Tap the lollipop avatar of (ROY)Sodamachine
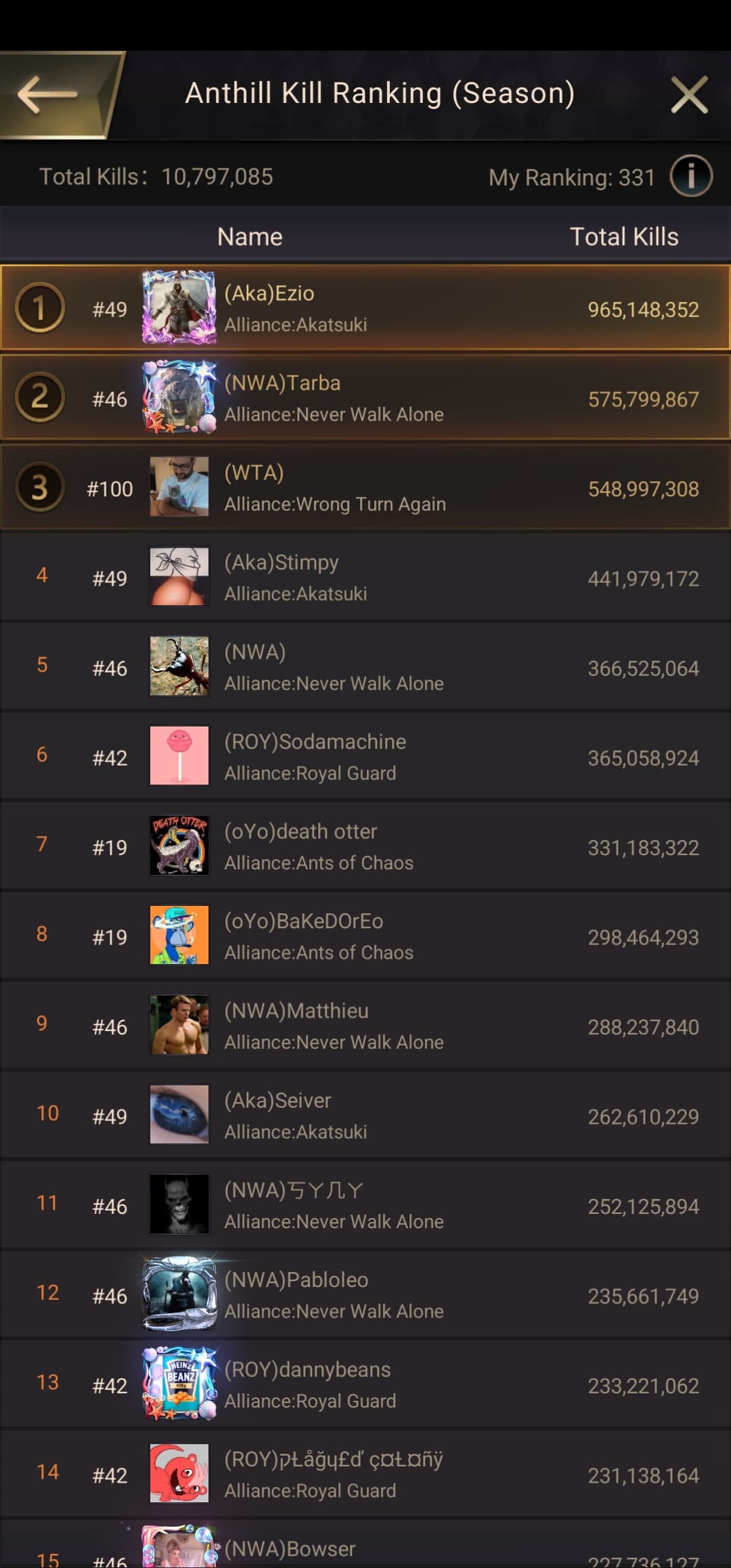 coord(179,756)
